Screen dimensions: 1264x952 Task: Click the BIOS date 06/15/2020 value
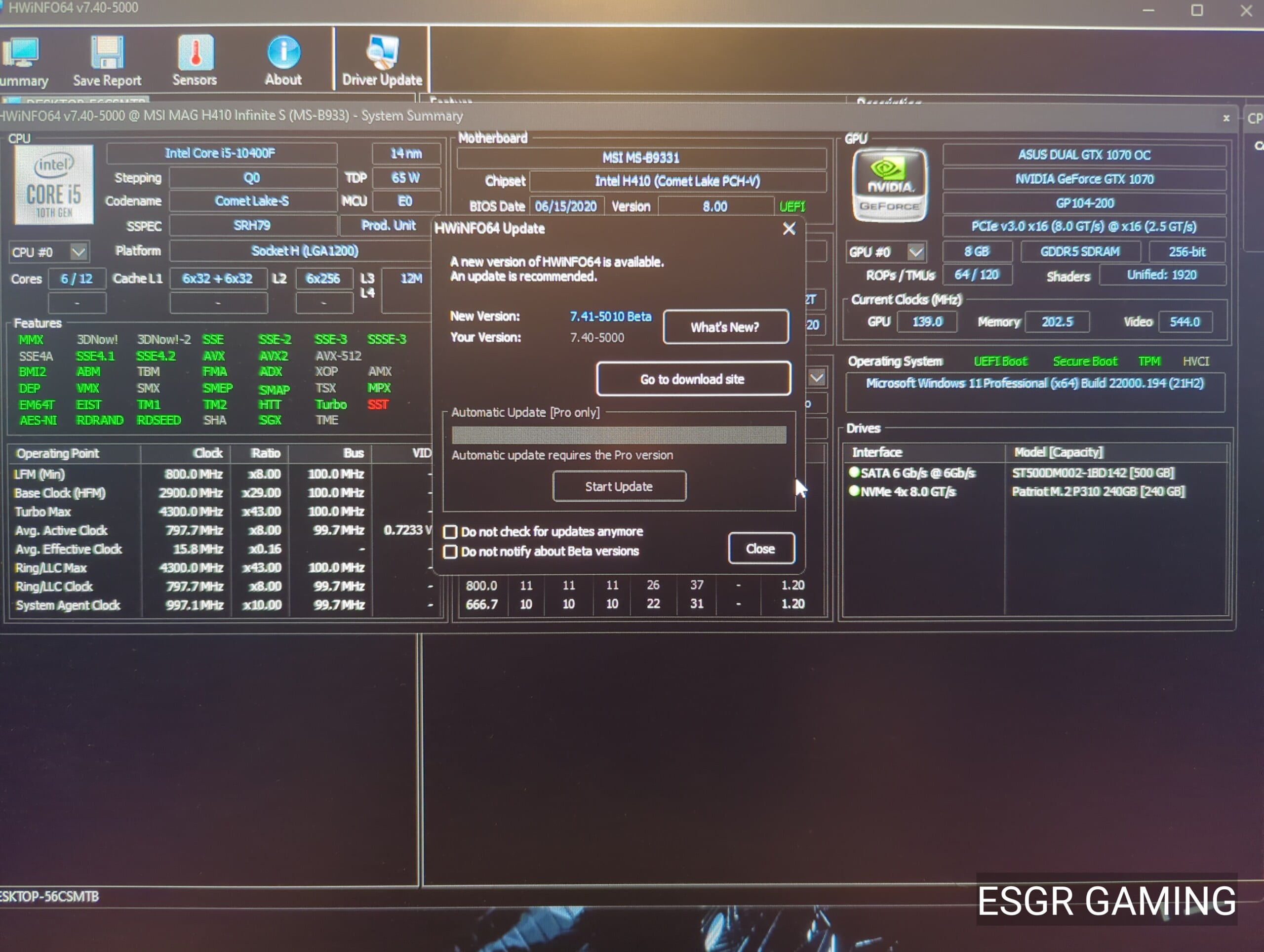(x=566, y=206)
